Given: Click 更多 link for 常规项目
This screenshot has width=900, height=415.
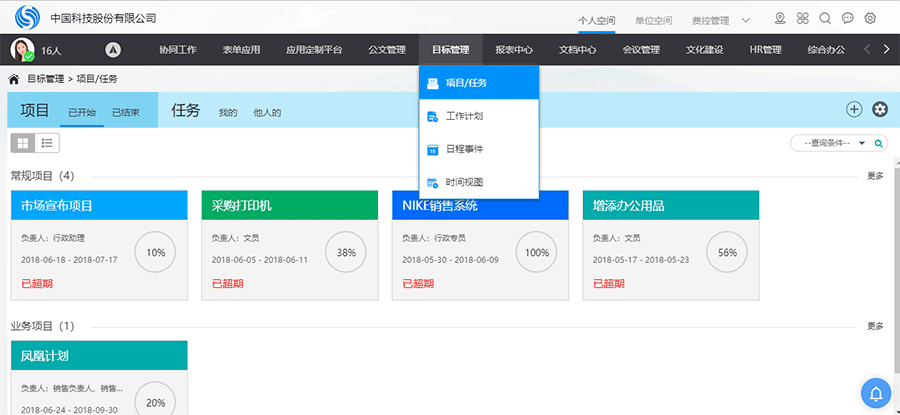Looking at the screenshot, I should 875,176.
